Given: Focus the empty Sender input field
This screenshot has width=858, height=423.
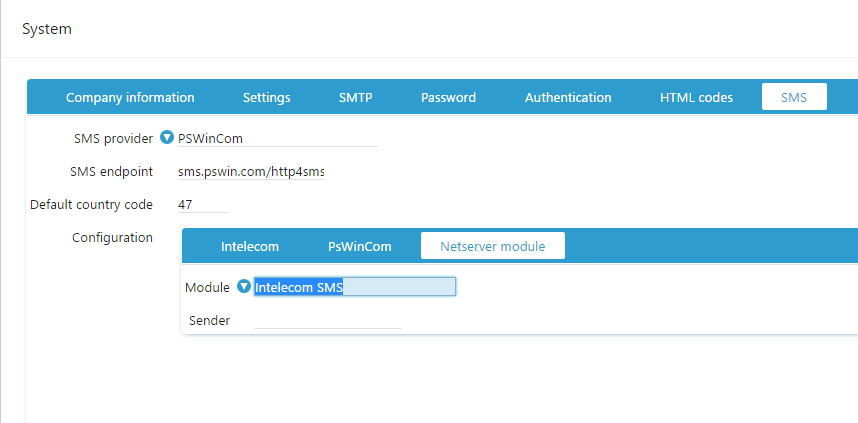Looking at the screenshot, I should (328, 320).
